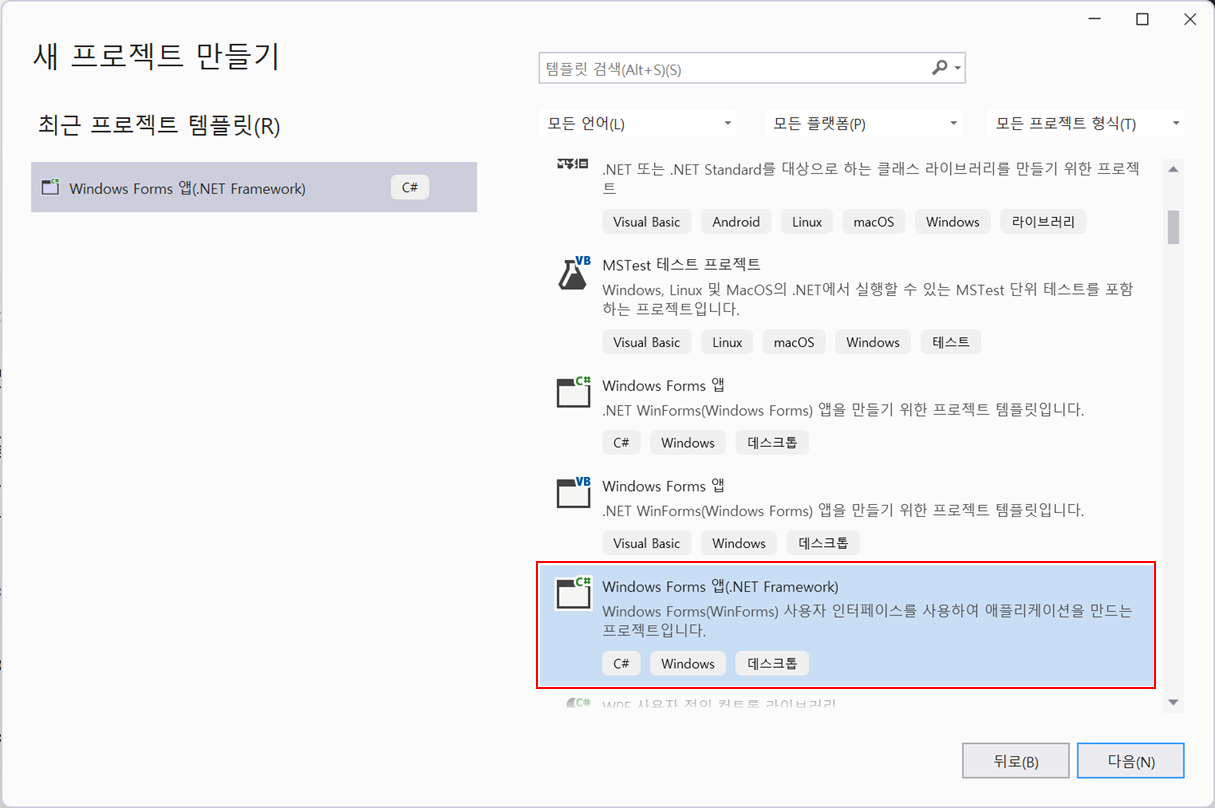Click the search magnifier icon in the template search box
The image size is (1215, 808).
tap(939, 68)
